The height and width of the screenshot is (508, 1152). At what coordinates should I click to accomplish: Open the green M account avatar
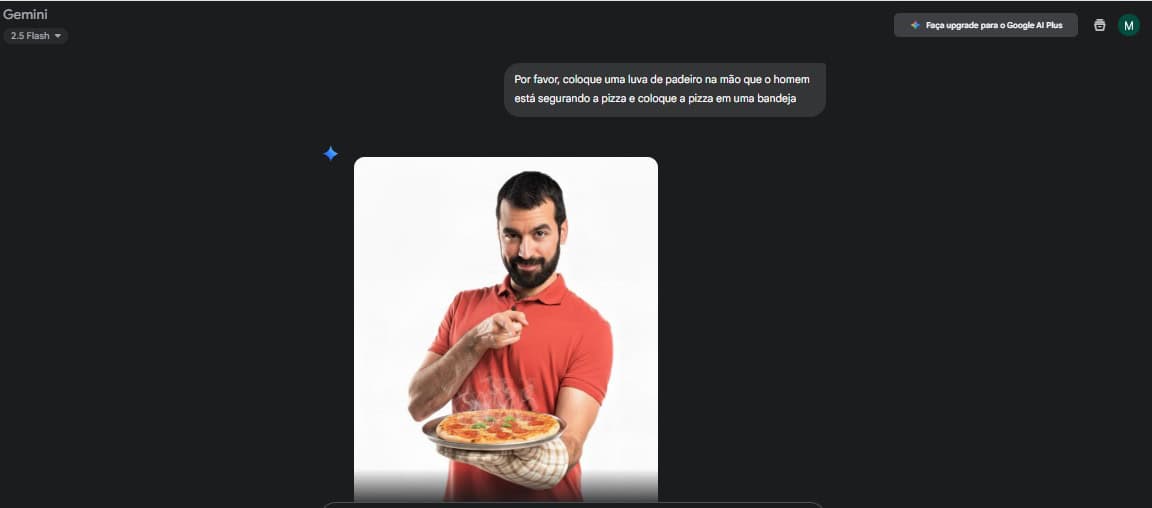(1128, 25)
